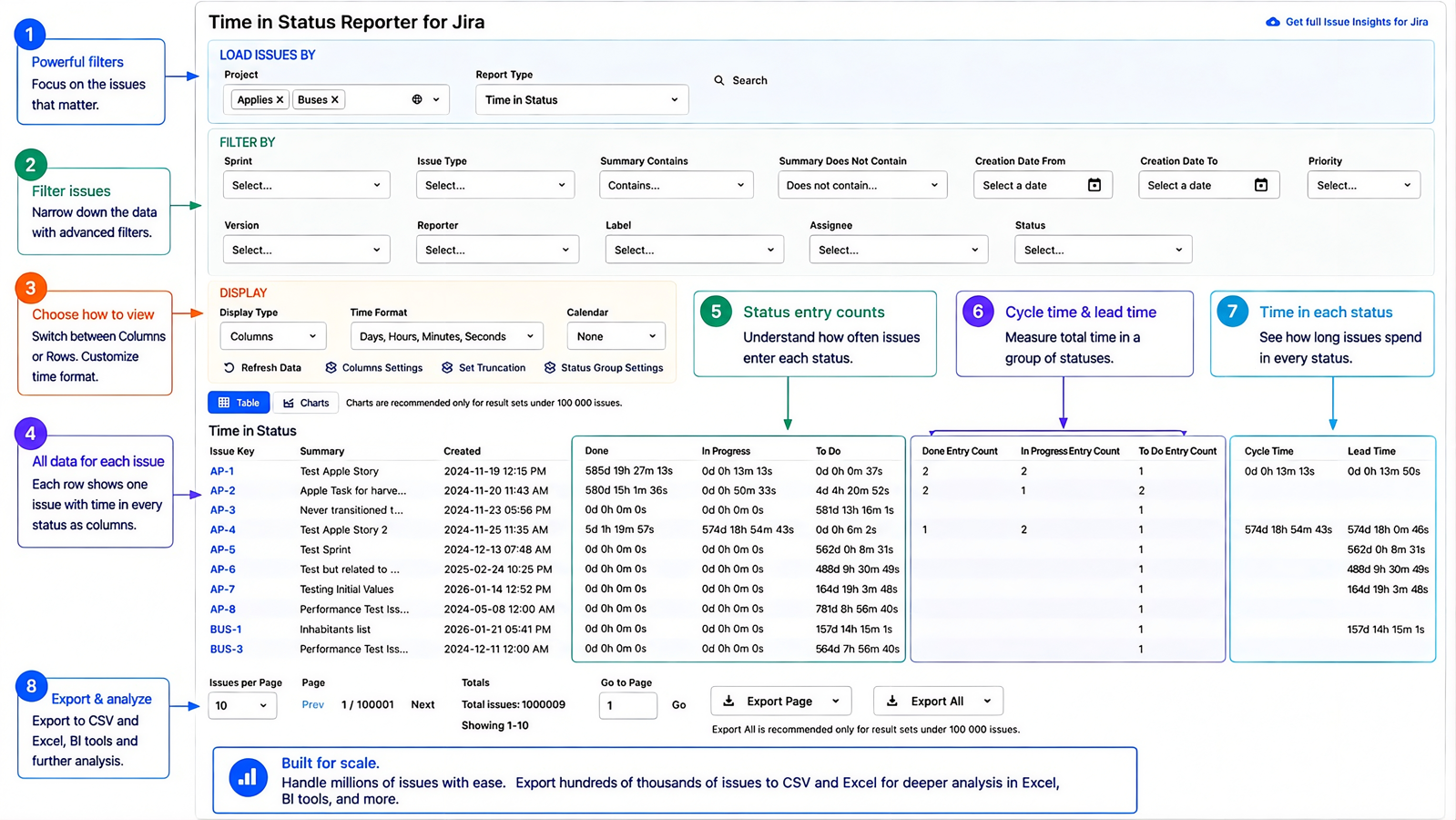The height and width of the screenshot is (820, 1456).
Task: Open issue AP-4 link
Action: [222, 529]
